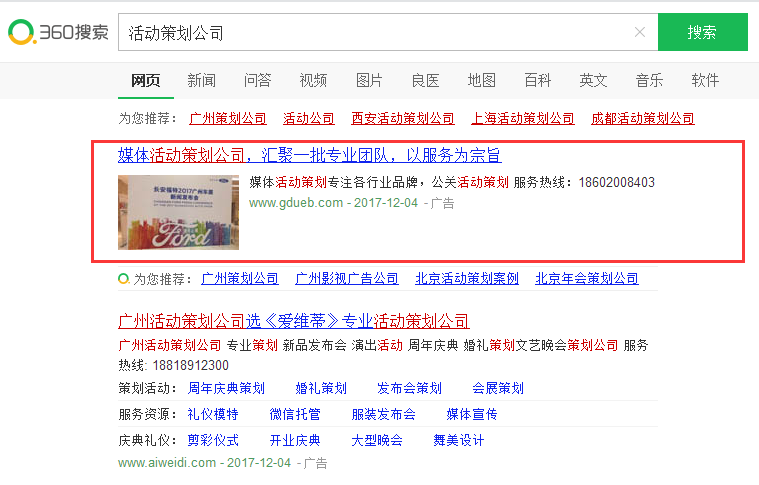The height and width of the screenshot is (485, 759).
Task: Click the small 360 icon before 为您推荐
Action: tap(124, 279)
